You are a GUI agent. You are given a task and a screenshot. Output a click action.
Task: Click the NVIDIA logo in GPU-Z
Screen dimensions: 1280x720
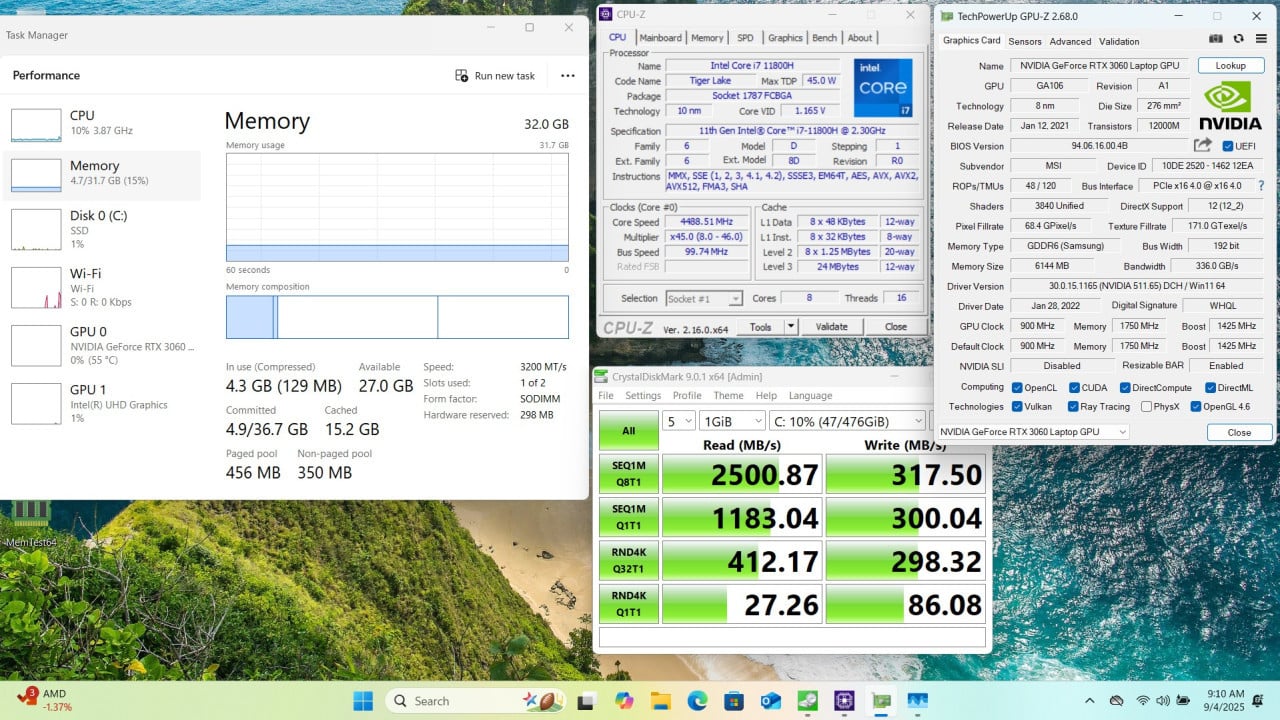coord(1230,106)
